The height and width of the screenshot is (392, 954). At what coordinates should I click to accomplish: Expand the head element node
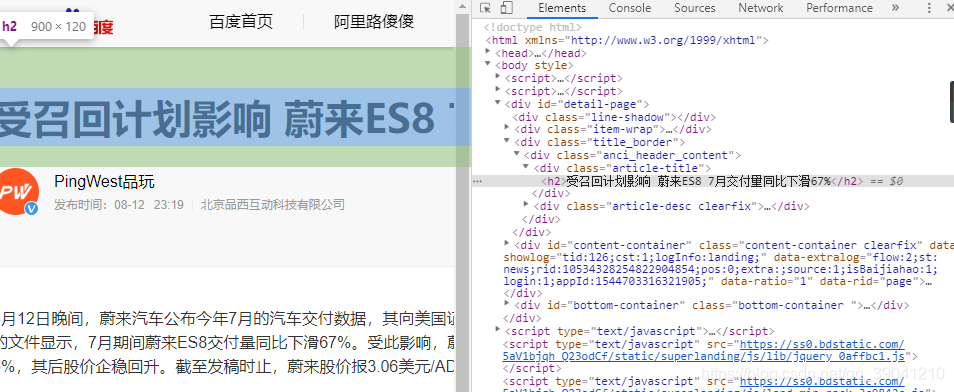pyautogui.click(x=489, y=52)
